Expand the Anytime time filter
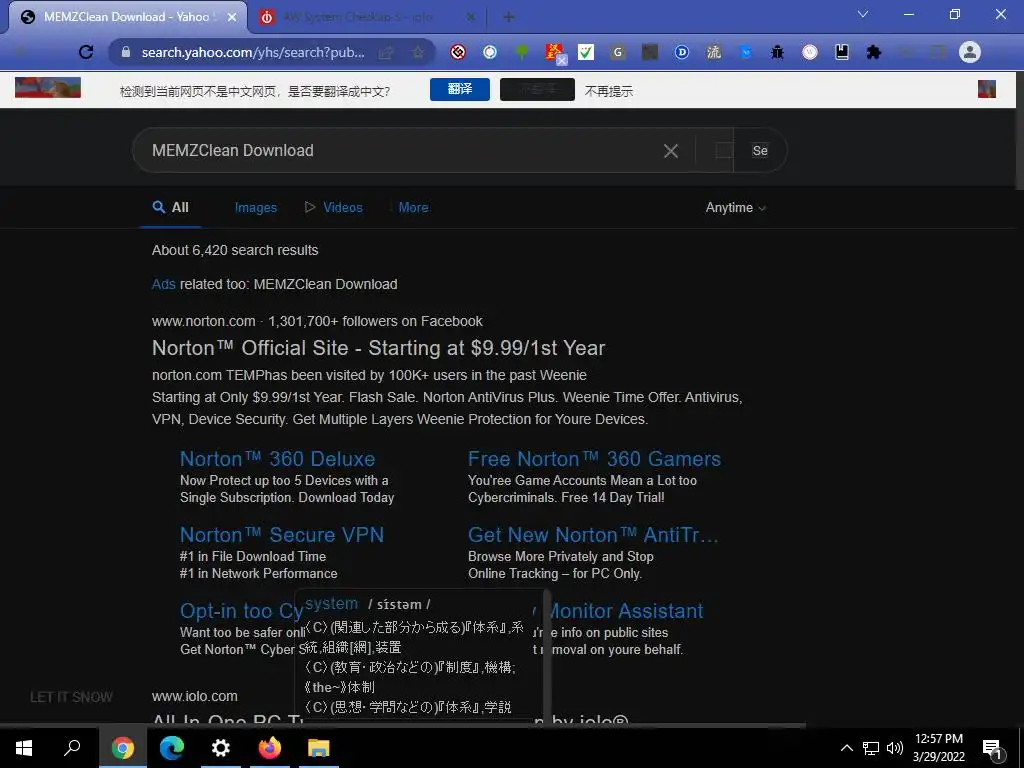The image size is (1024, 768). (735, 208)
